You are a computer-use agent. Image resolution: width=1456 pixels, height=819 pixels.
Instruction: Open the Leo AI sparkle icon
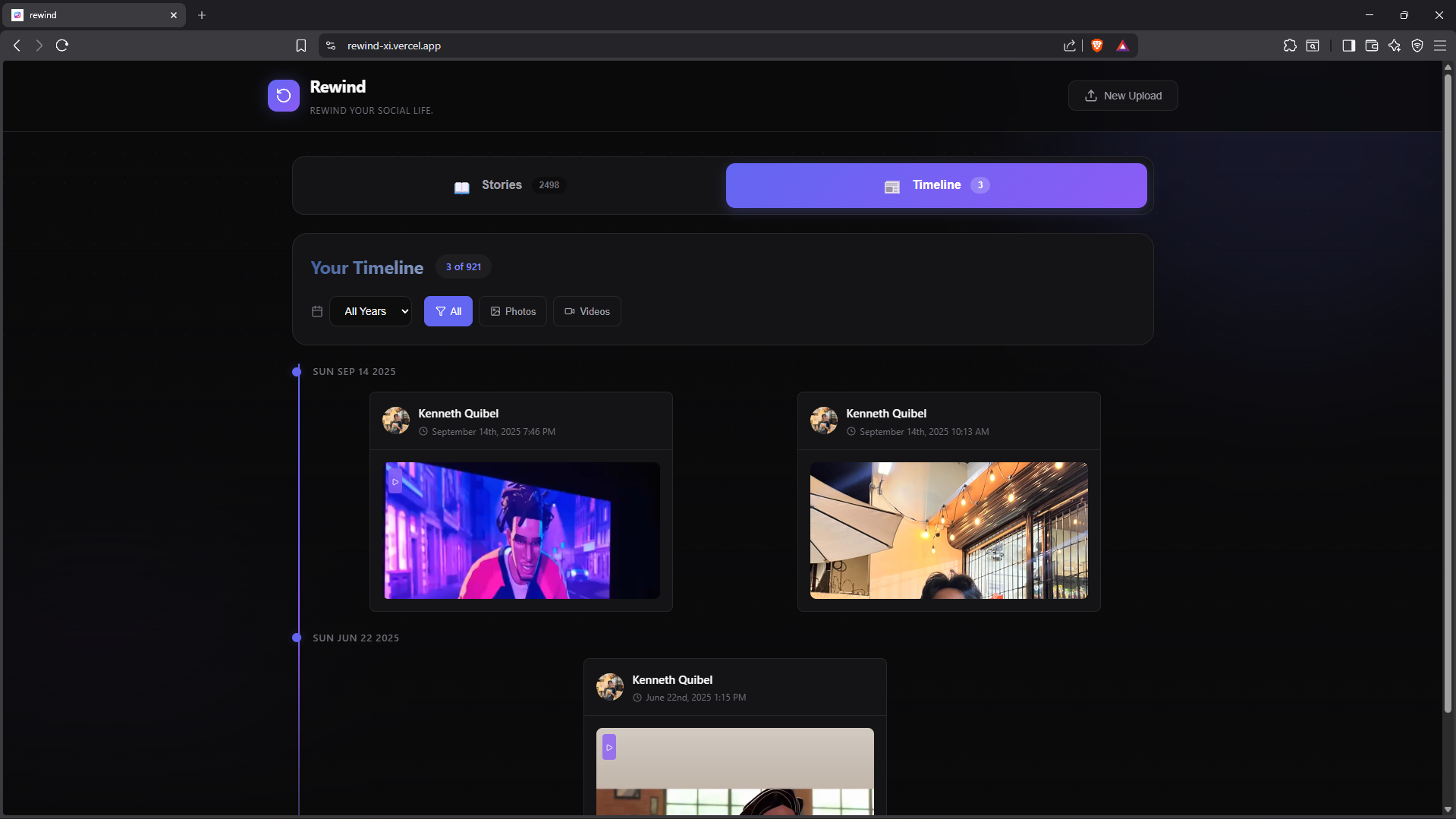1395,46
